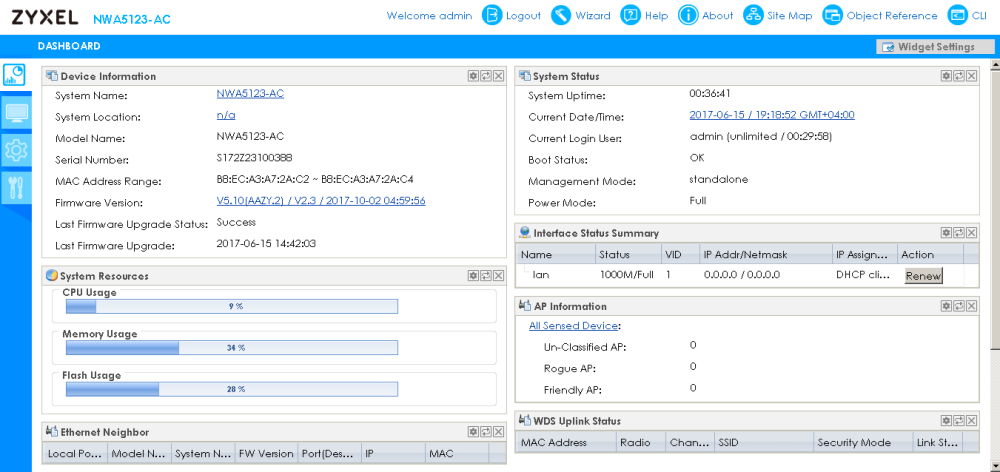Sort by Radio column in WDS Uplink
1000x472 pixels.
pos(641,442)
